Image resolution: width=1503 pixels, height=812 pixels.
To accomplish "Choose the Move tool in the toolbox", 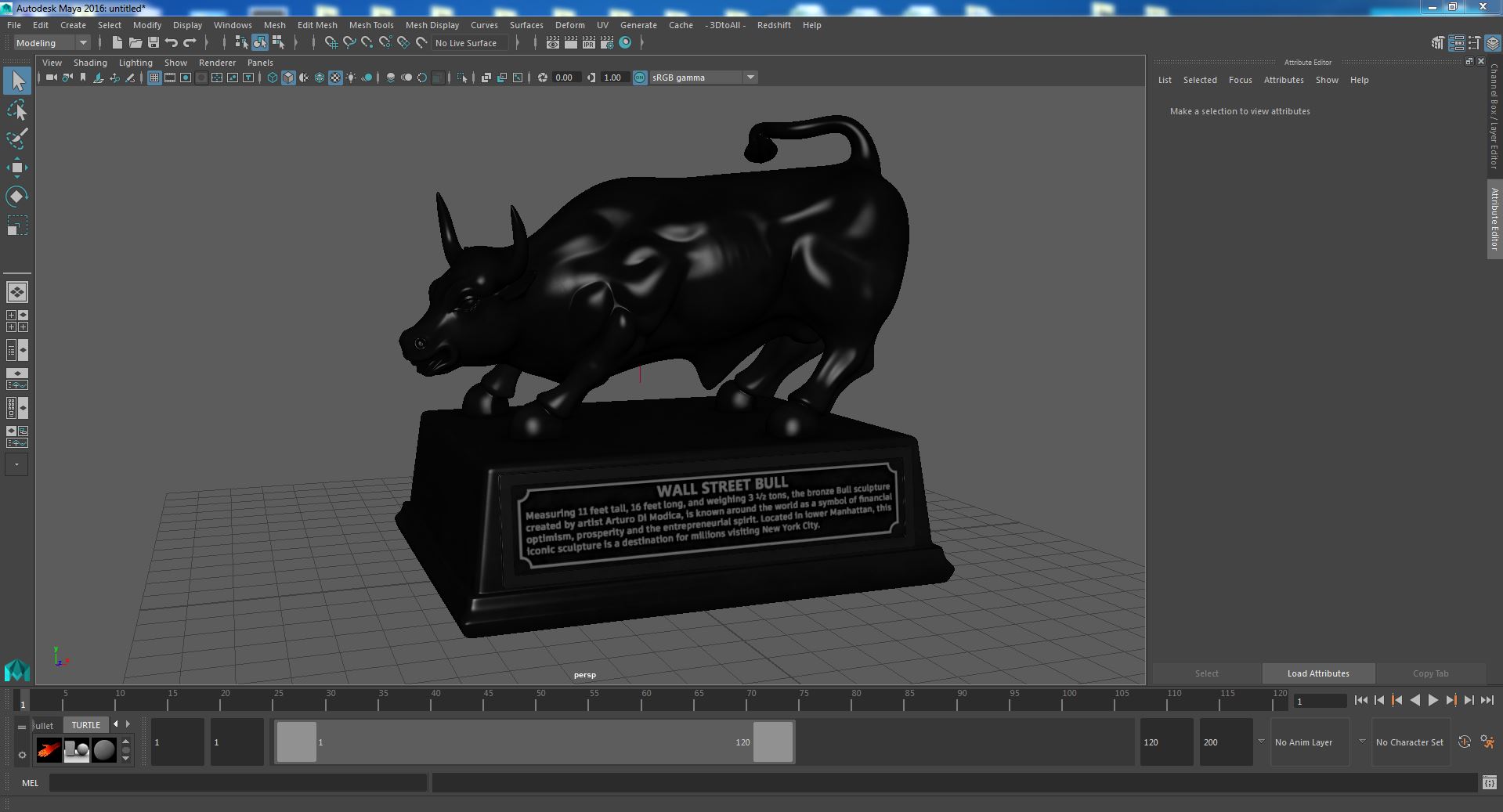I will 17,168.
